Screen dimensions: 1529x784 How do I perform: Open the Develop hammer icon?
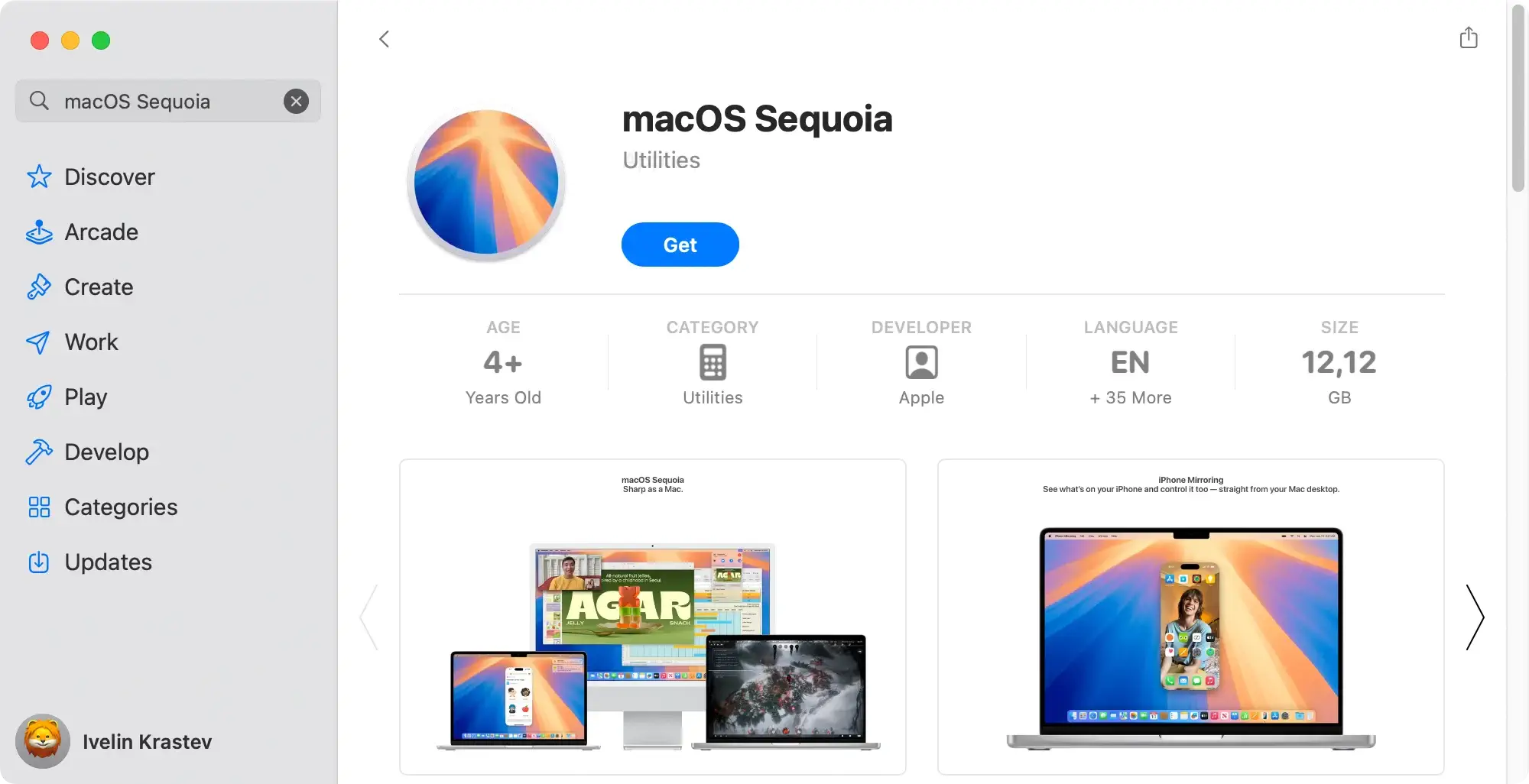[39, 452]
